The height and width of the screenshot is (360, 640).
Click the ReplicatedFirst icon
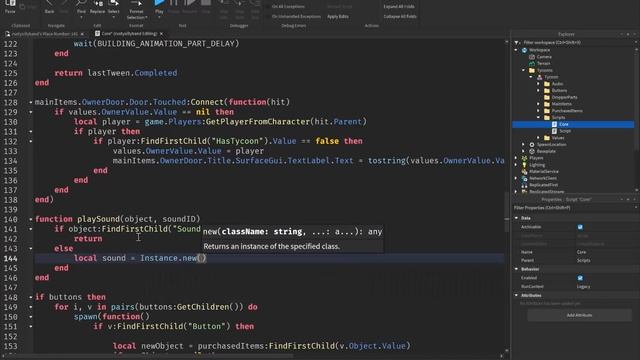524,185
